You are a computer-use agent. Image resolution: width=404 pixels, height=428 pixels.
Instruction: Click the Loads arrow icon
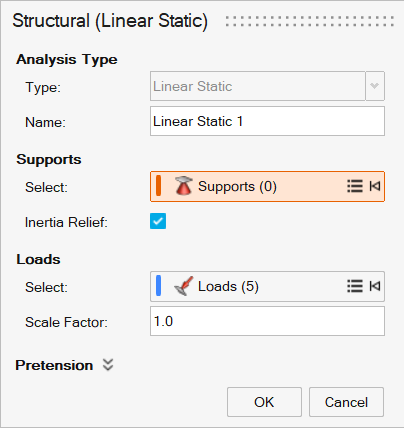tap(183, 286)
